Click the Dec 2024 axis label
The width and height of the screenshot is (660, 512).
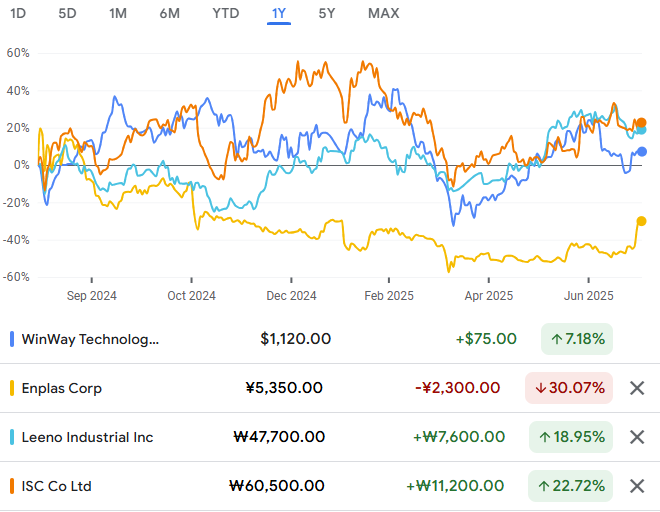click(291, 296)
